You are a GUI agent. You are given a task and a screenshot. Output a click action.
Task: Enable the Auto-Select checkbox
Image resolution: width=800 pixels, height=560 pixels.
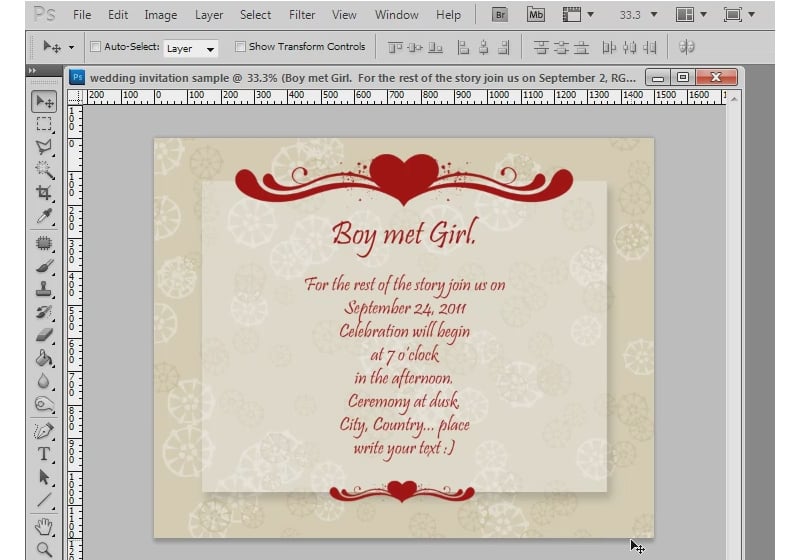pos(95,46)
